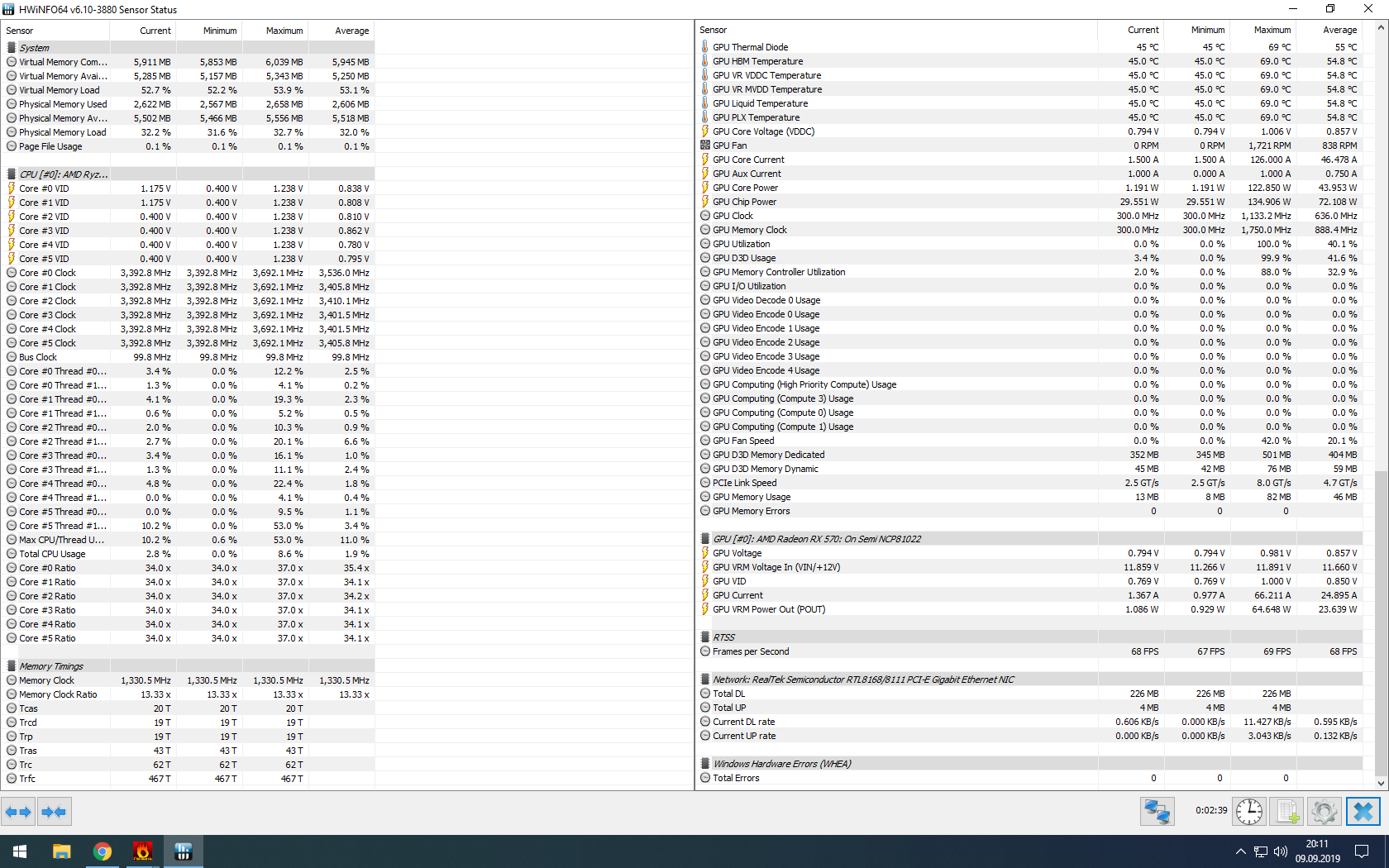1389x868 pixels.
Task: Click the clock icon beside the elapsed timer
Action: tap(1249, 812)
